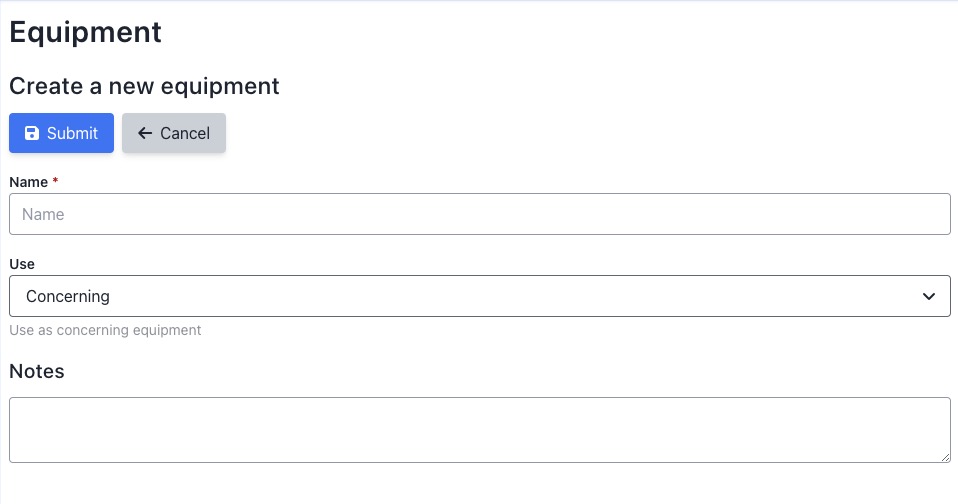The width and height of the screenshot is (958, 504).
Task: Focus the Name text input
Action: pyautogui.click(x=479, y=214)
